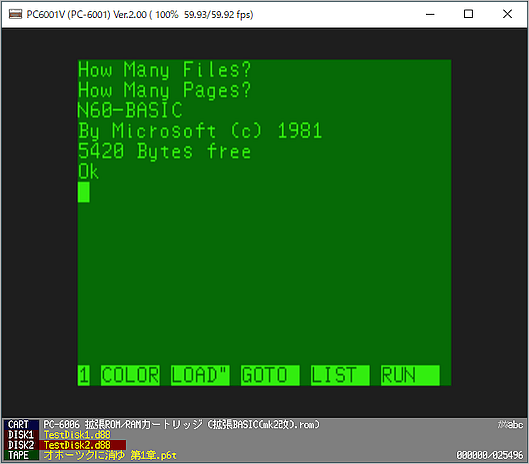Click the COLOR function key label

[x=130, y=375]
